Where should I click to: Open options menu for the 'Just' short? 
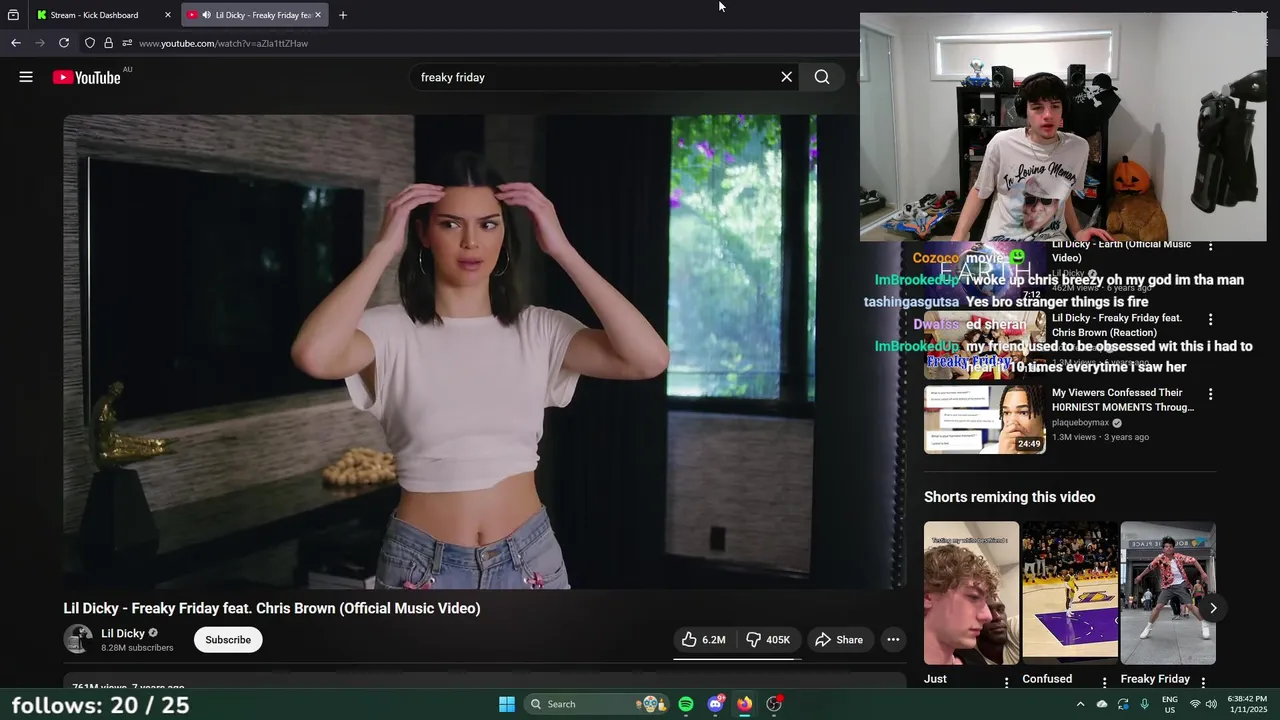(x=1007, y=682)
